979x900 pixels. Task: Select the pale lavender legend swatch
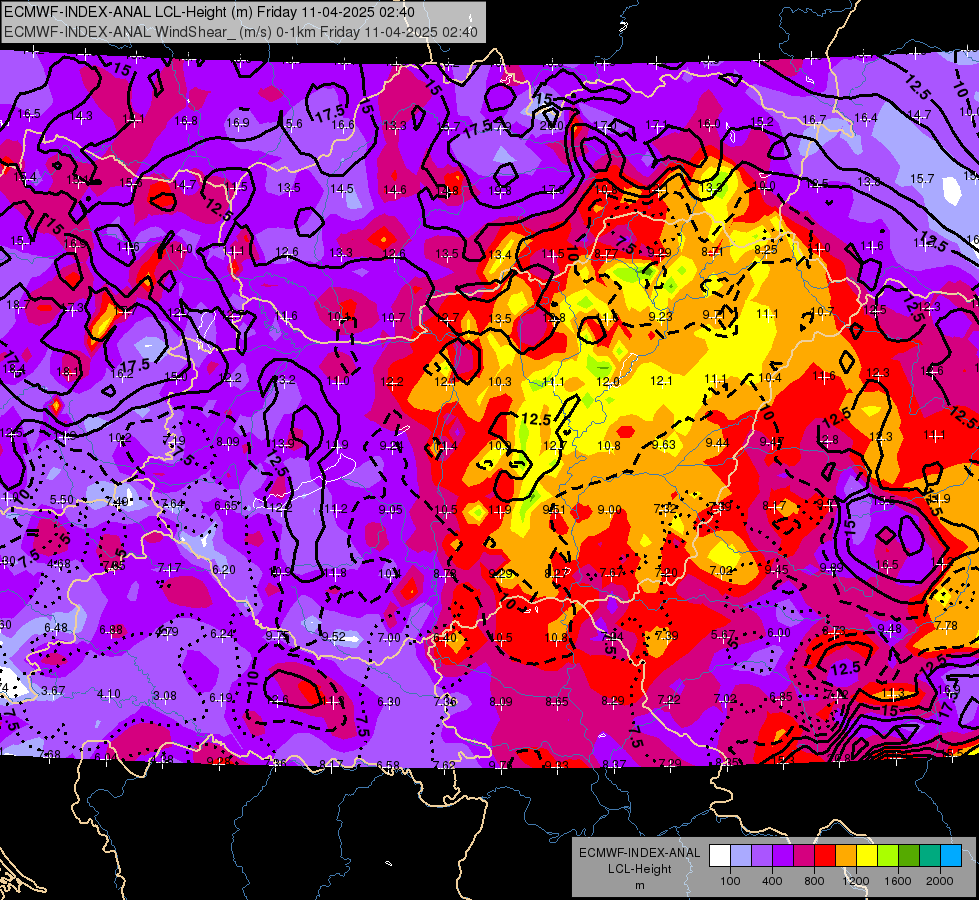(741, 856)
